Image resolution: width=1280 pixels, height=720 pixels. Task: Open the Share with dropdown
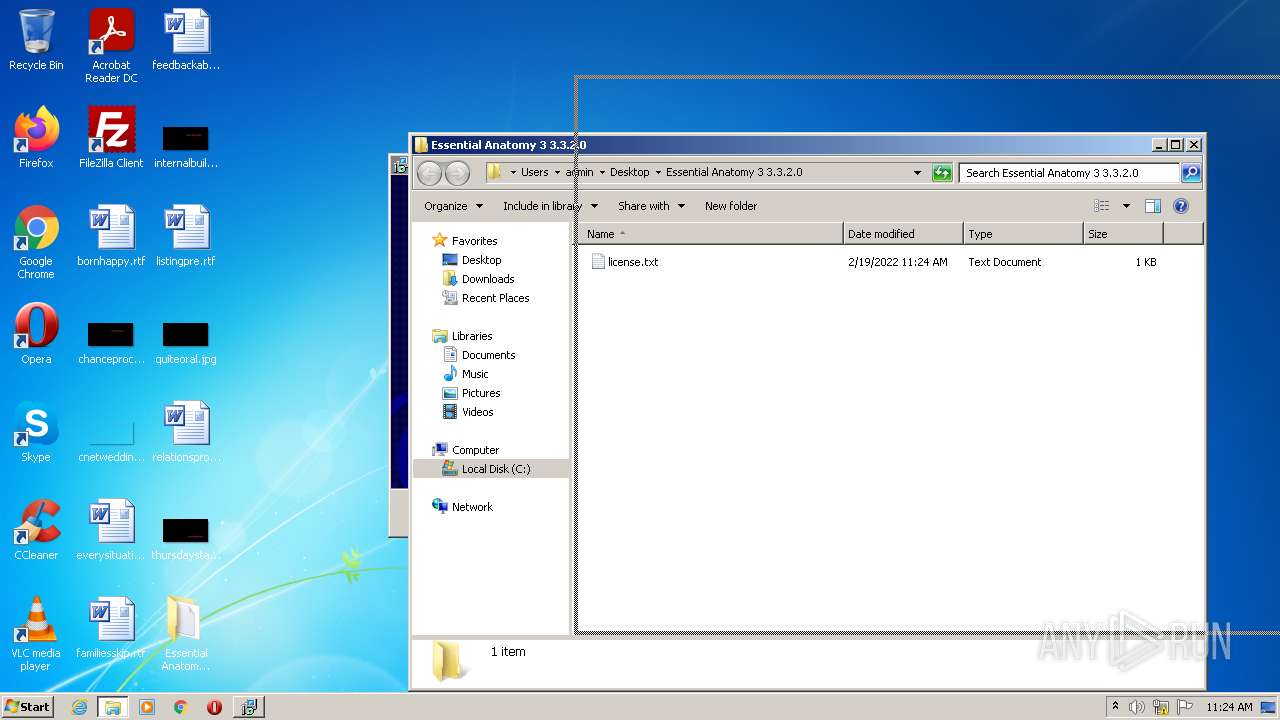coord(651,206)
